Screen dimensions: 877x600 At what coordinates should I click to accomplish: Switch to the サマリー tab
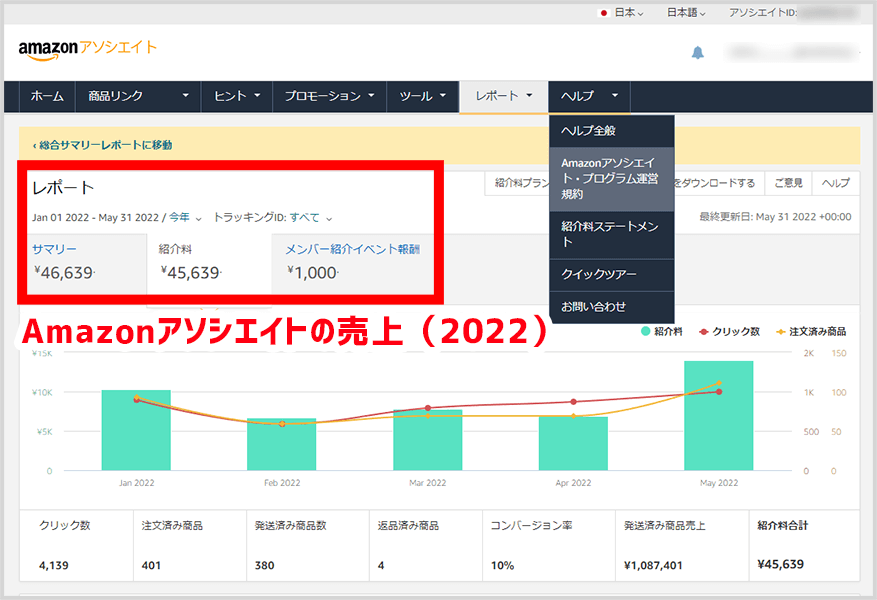[87, 263]
